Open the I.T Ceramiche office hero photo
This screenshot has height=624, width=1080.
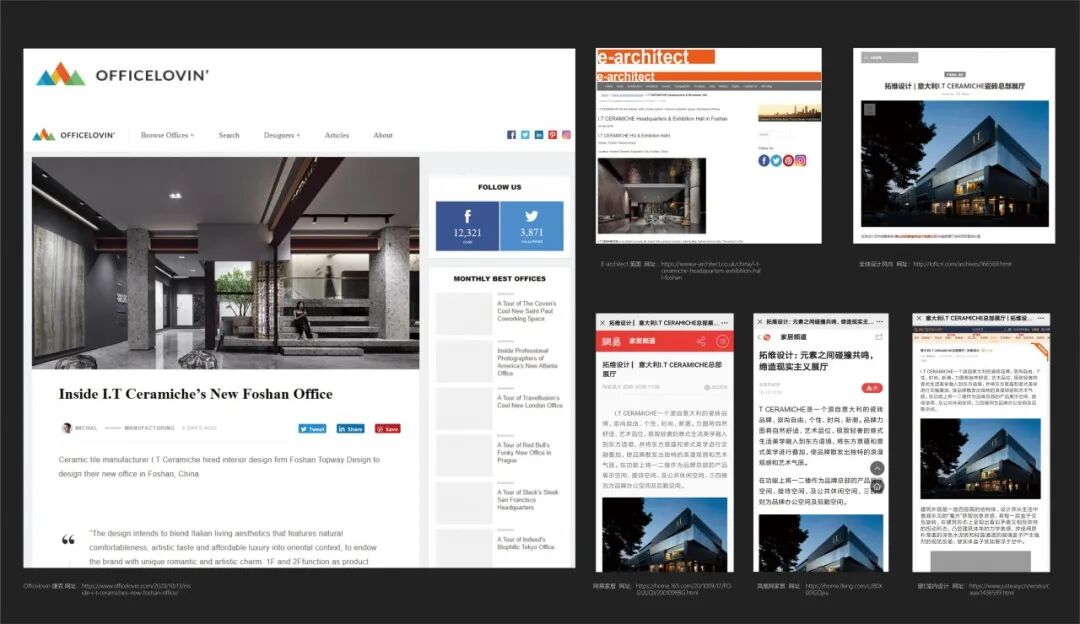[225, 262]
